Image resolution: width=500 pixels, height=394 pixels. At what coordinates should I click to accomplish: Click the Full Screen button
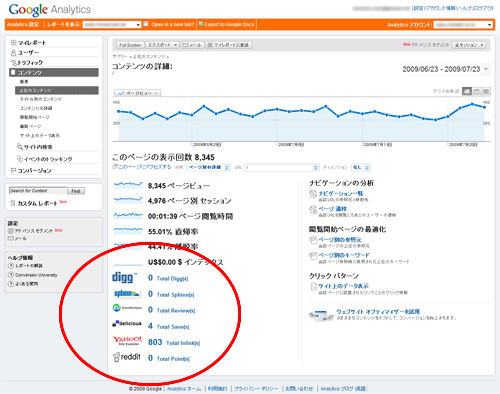(x=130, y=45)
